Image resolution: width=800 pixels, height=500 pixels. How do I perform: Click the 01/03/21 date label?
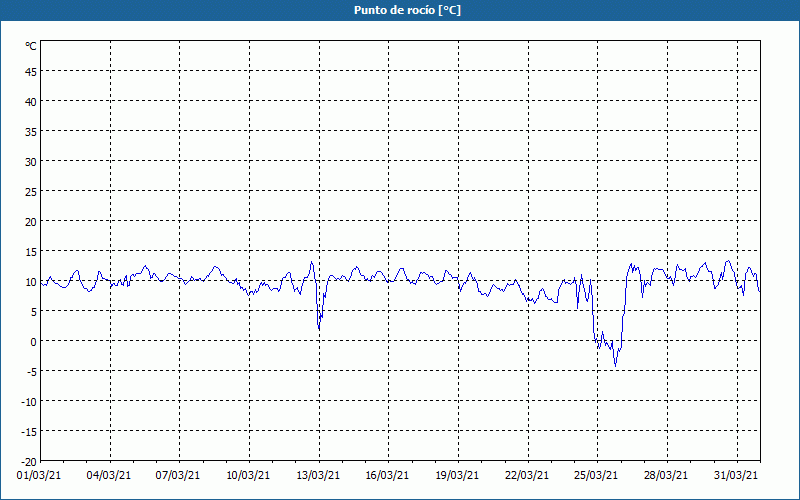coord(39,475)
